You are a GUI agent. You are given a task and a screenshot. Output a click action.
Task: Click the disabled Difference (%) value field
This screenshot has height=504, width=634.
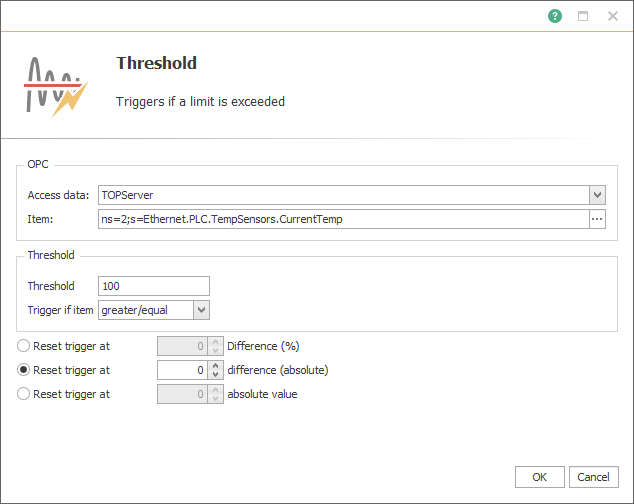coord(182,346)
